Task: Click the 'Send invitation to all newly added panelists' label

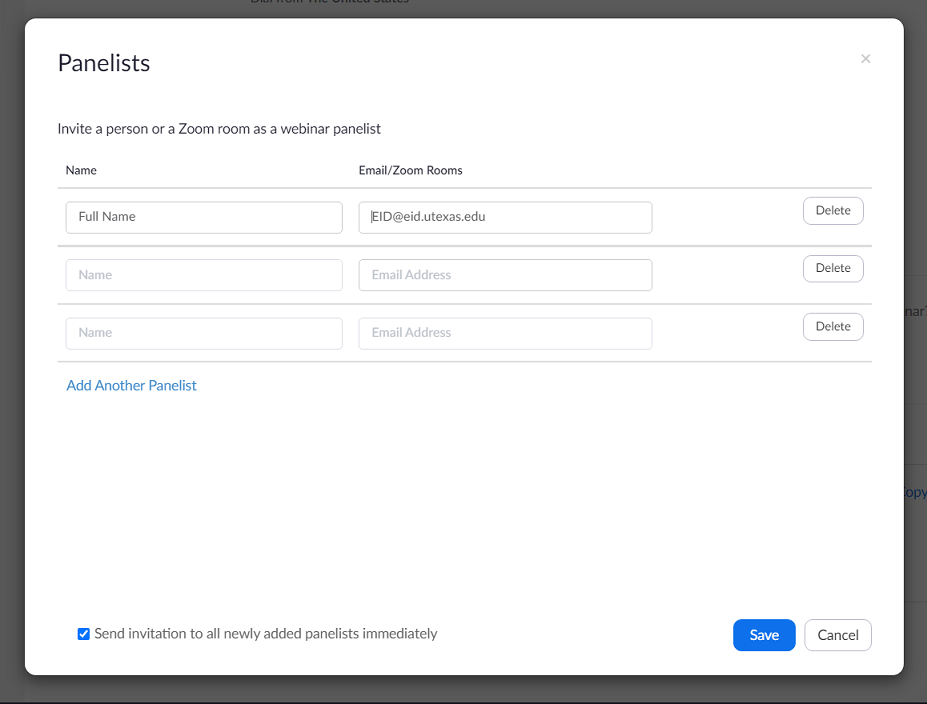Action: pyautogui.click(x=265, y=634)
